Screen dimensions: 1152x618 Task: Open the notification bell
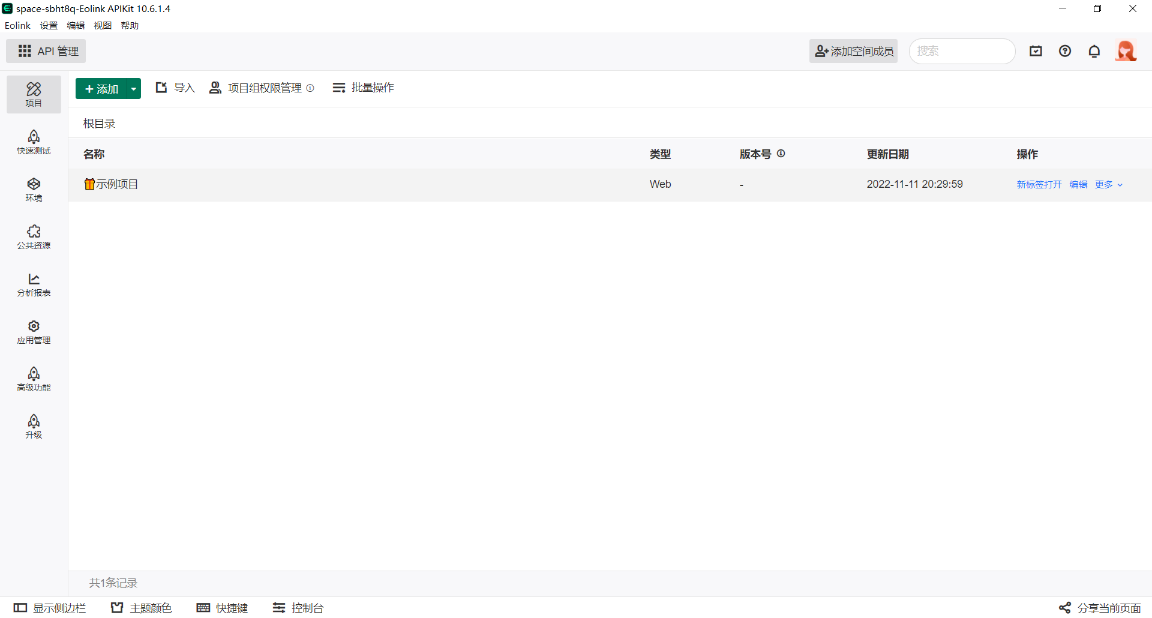[1094, 51]
